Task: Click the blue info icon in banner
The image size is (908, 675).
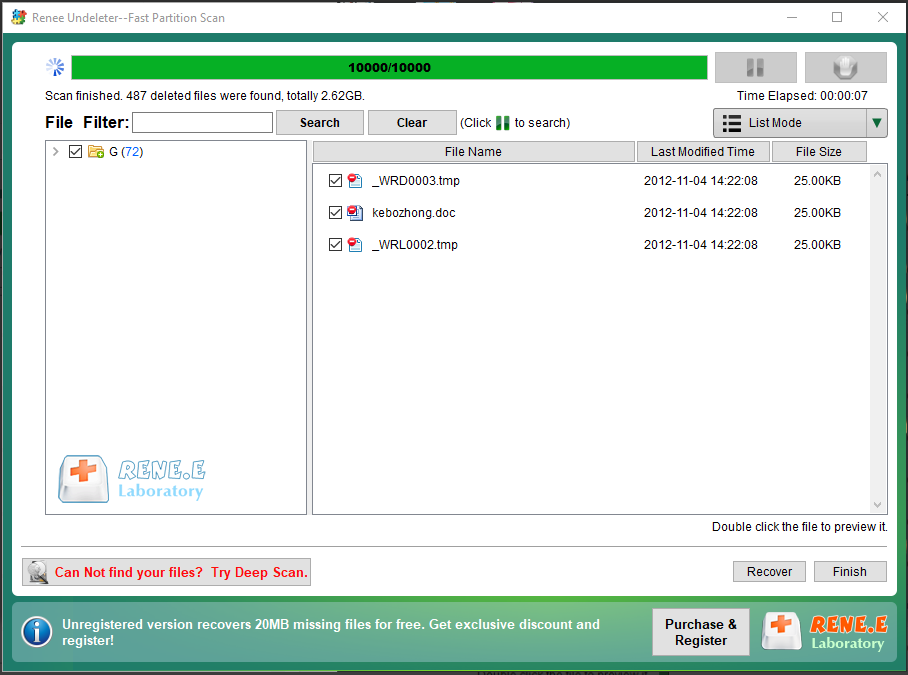Action: [37, 631]
